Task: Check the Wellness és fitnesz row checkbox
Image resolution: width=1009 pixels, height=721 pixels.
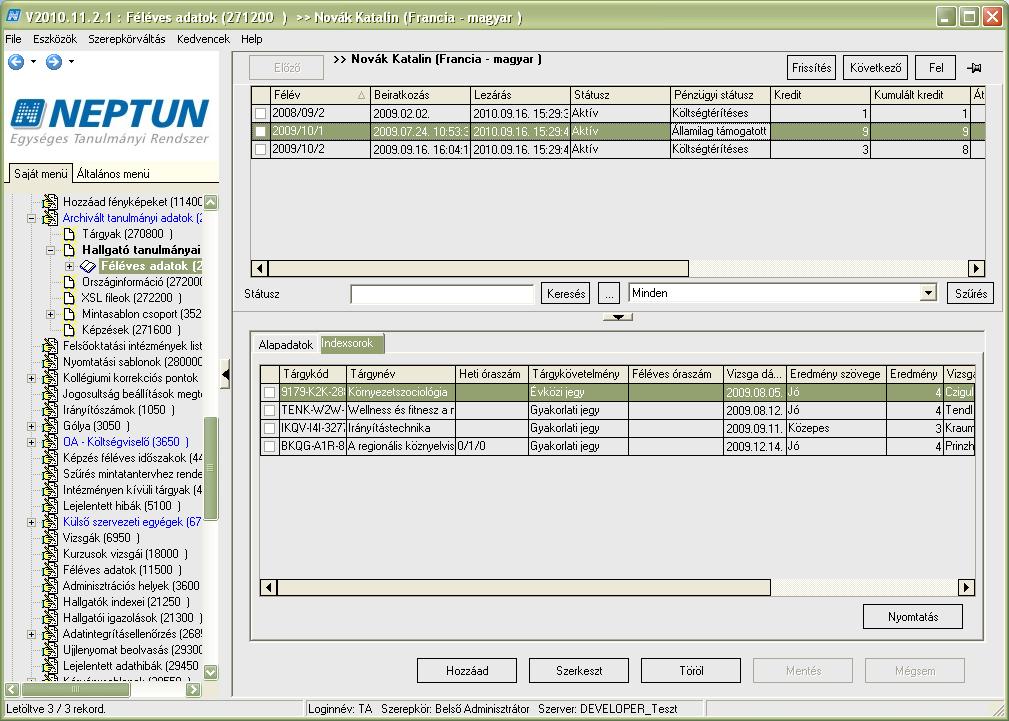Action: 270,410
